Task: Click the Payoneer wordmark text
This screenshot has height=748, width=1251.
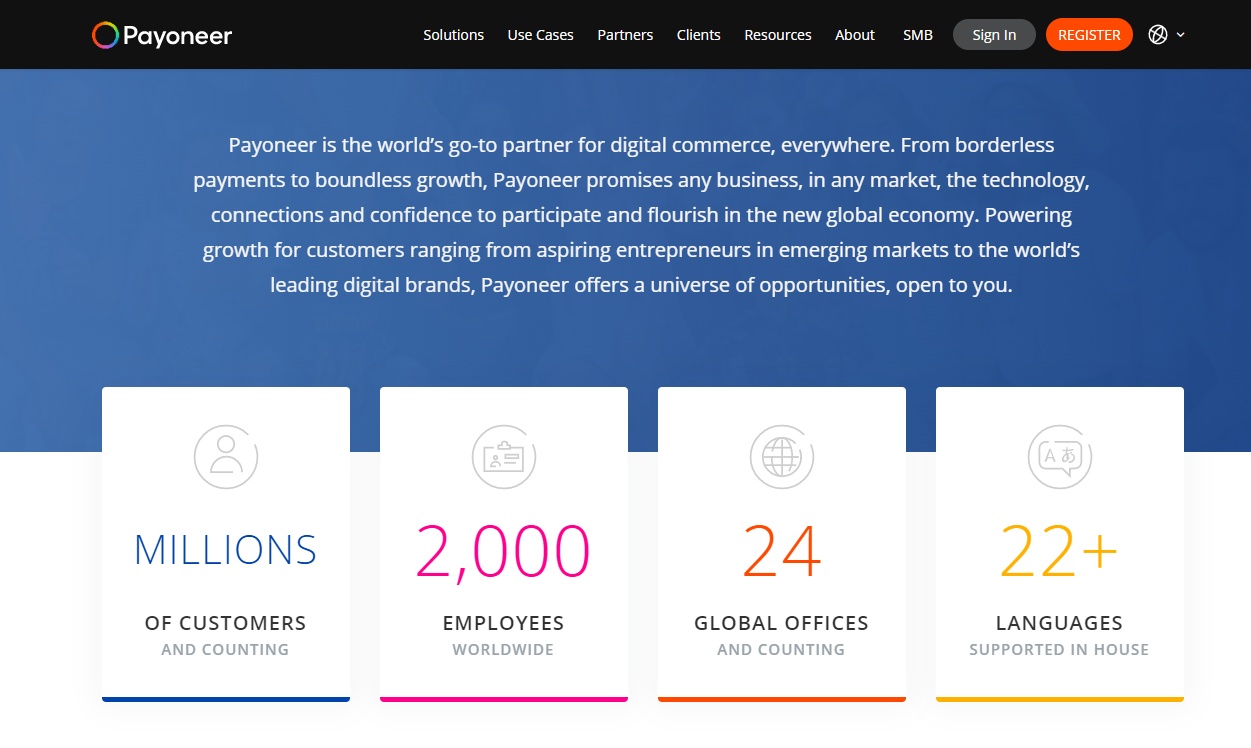Action: [177, 37]
